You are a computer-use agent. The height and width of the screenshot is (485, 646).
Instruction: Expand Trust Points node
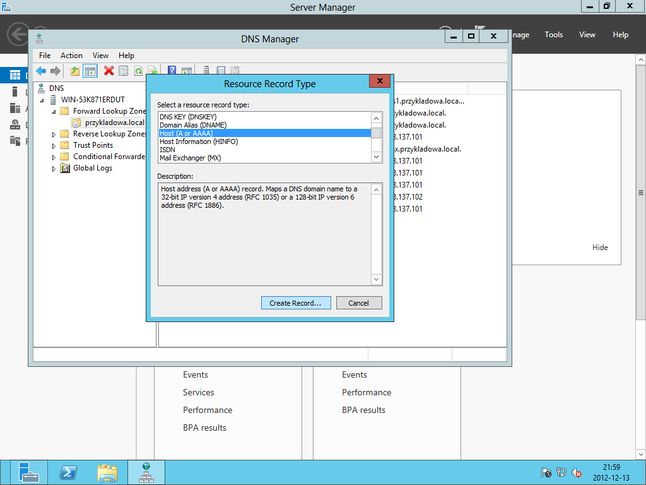[54, 146]
